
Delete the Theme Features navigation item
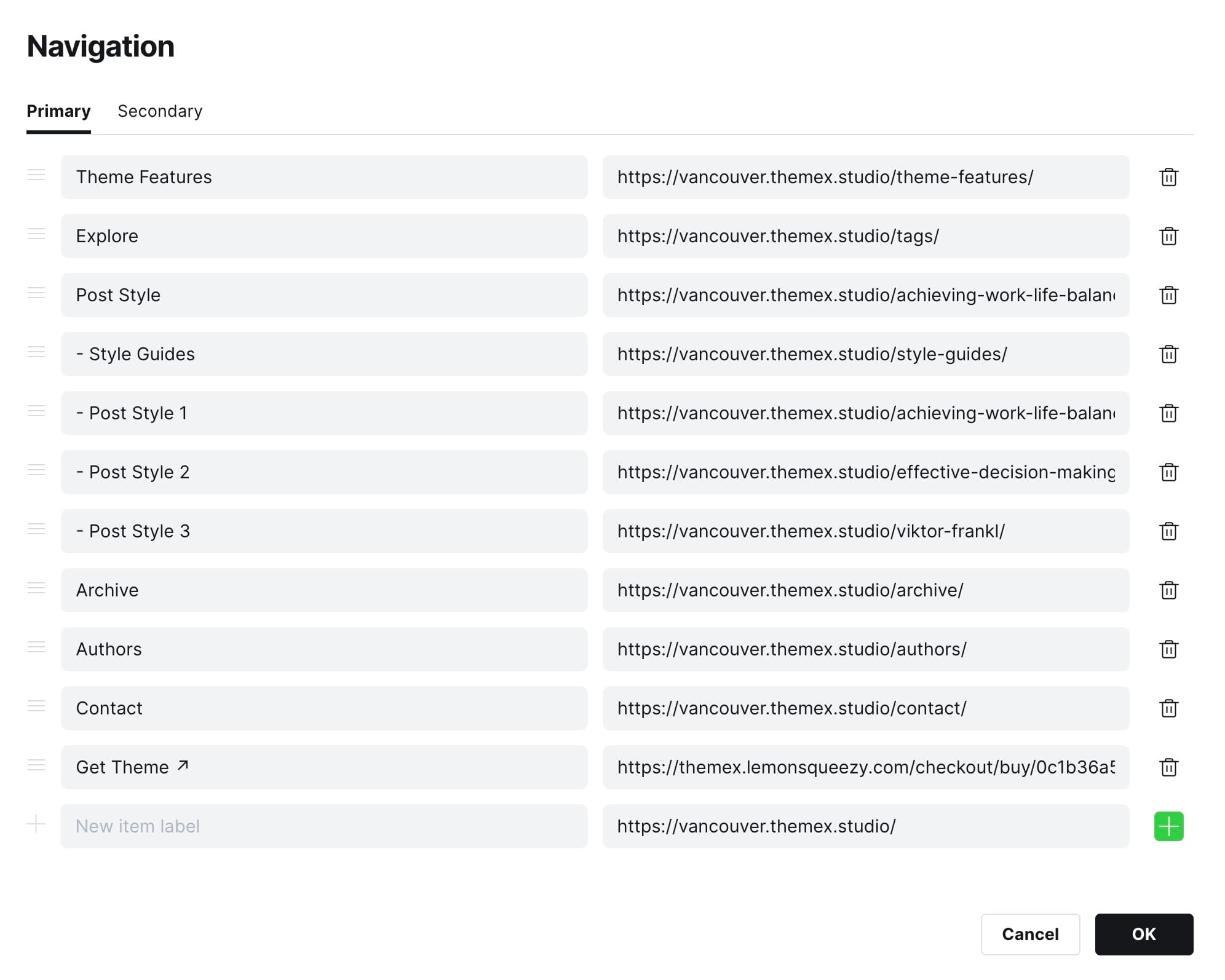[1168, 177]
